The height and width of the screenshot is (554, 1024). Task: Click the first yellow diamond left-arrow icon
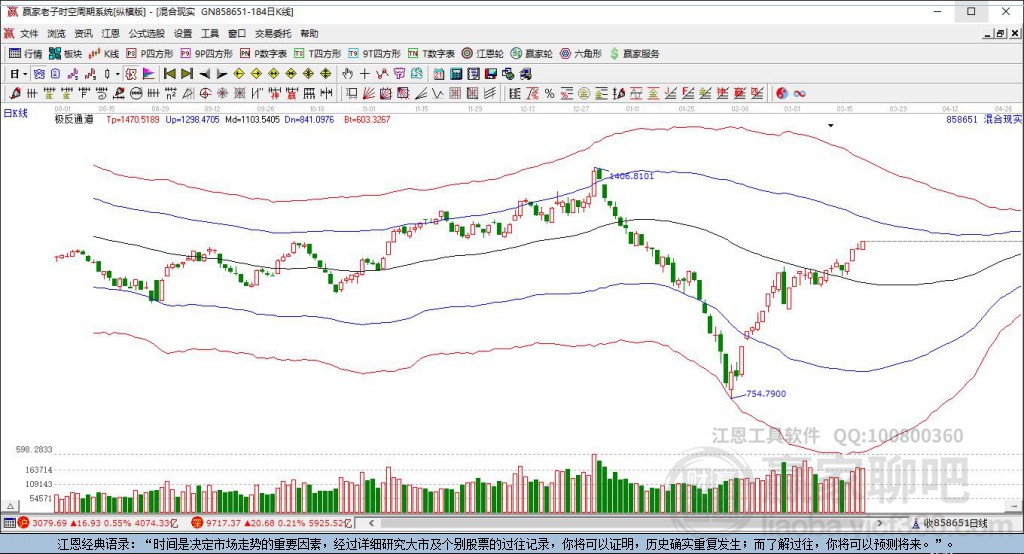239,74
